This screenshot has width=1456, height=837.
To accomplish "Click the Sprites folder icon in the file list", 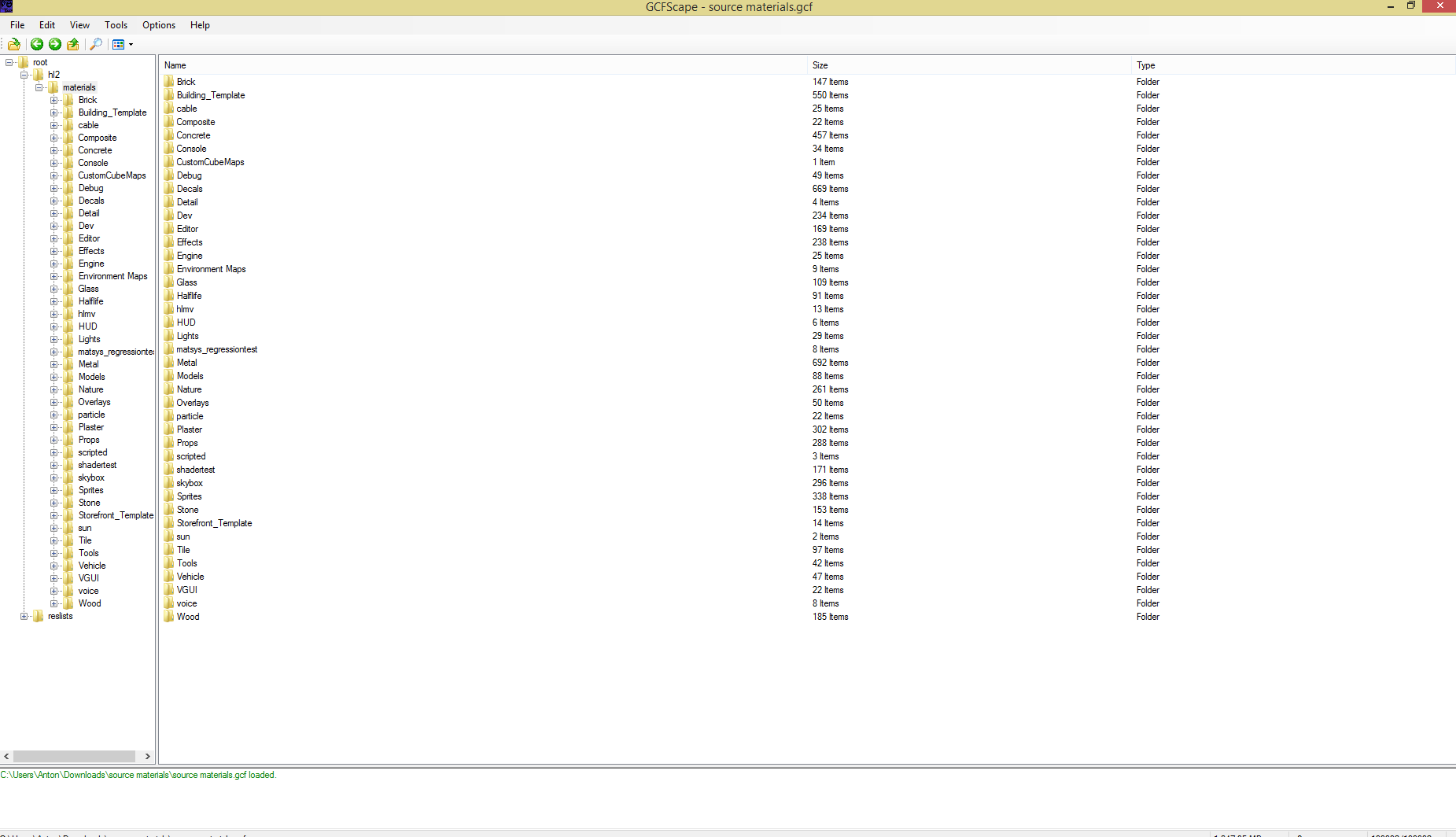I will click(169, 496).
